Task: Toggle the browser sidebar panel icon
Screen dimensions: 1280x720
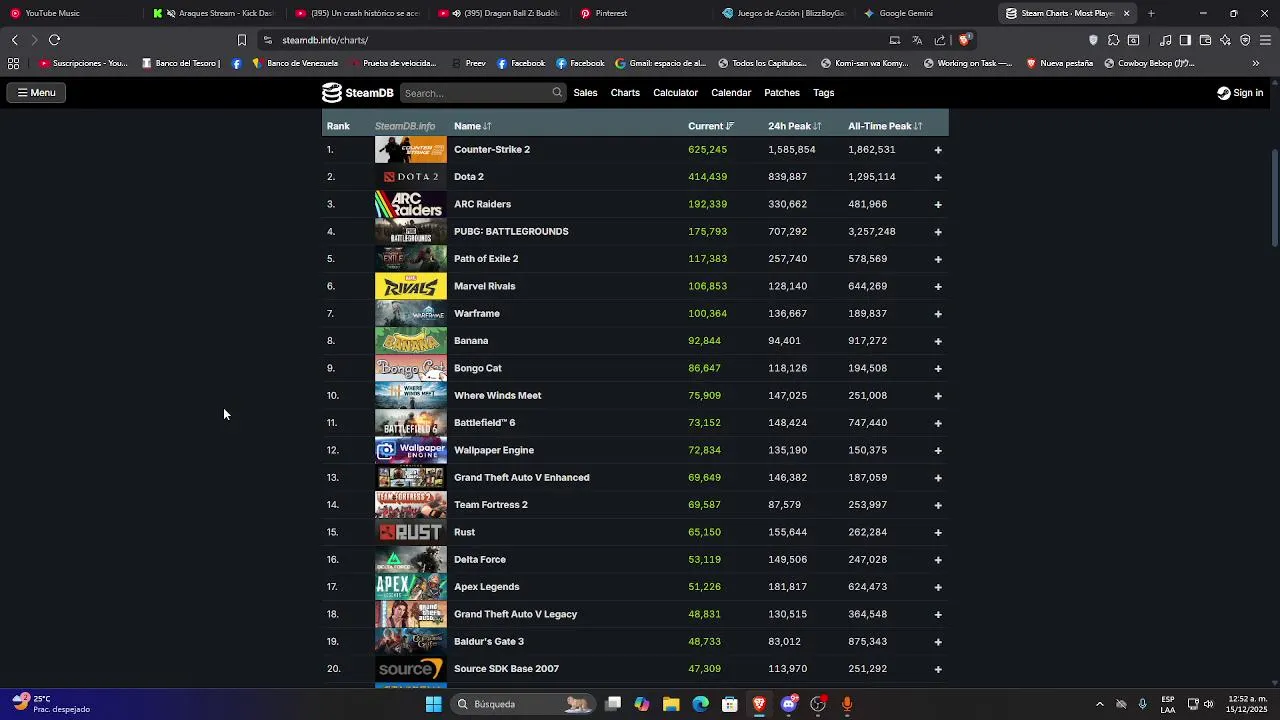Action: pyautogui.click(x=1185, y=40)
